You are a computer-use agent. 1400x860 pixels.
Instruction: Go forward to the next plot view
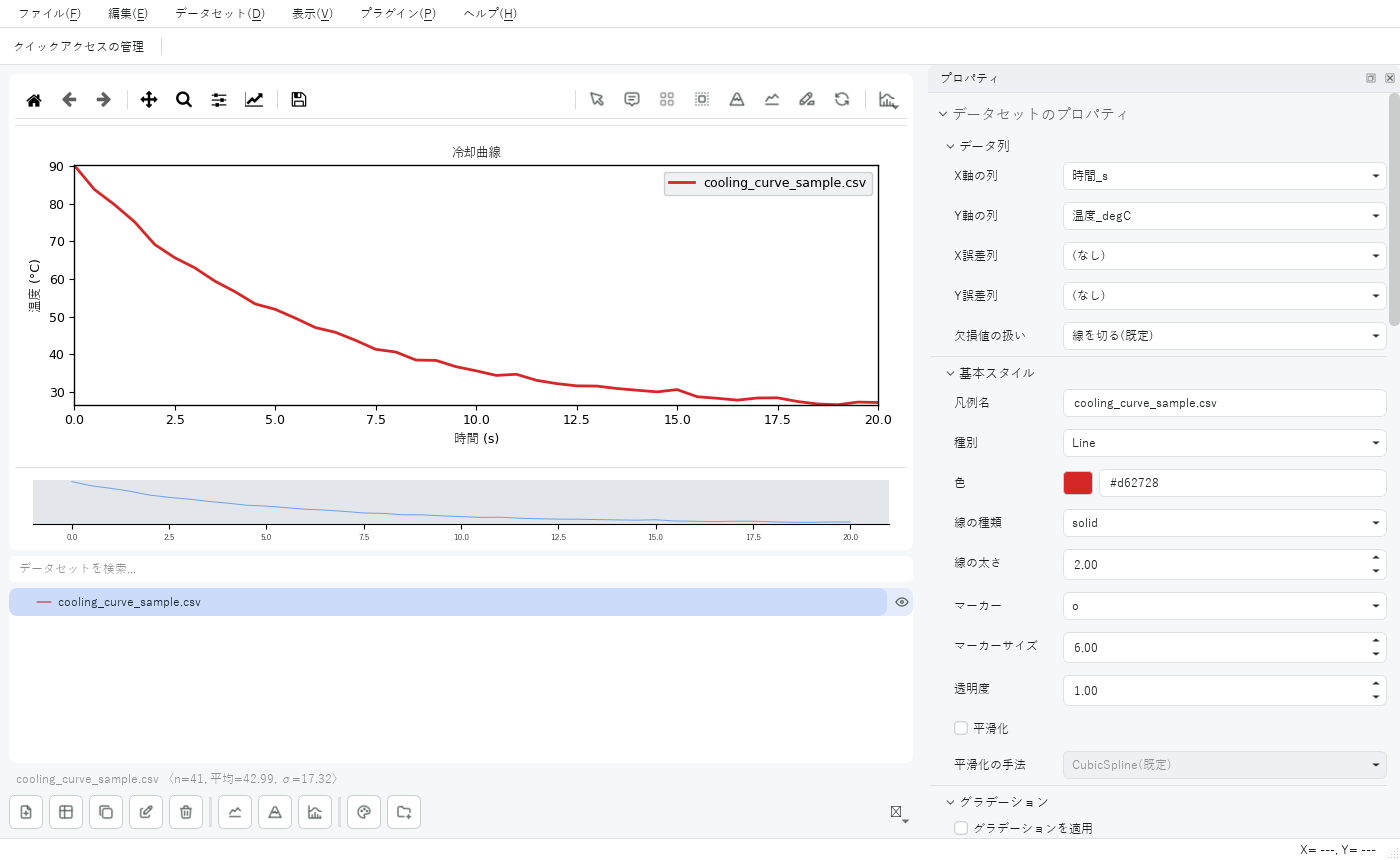click(x=103, y=100)
